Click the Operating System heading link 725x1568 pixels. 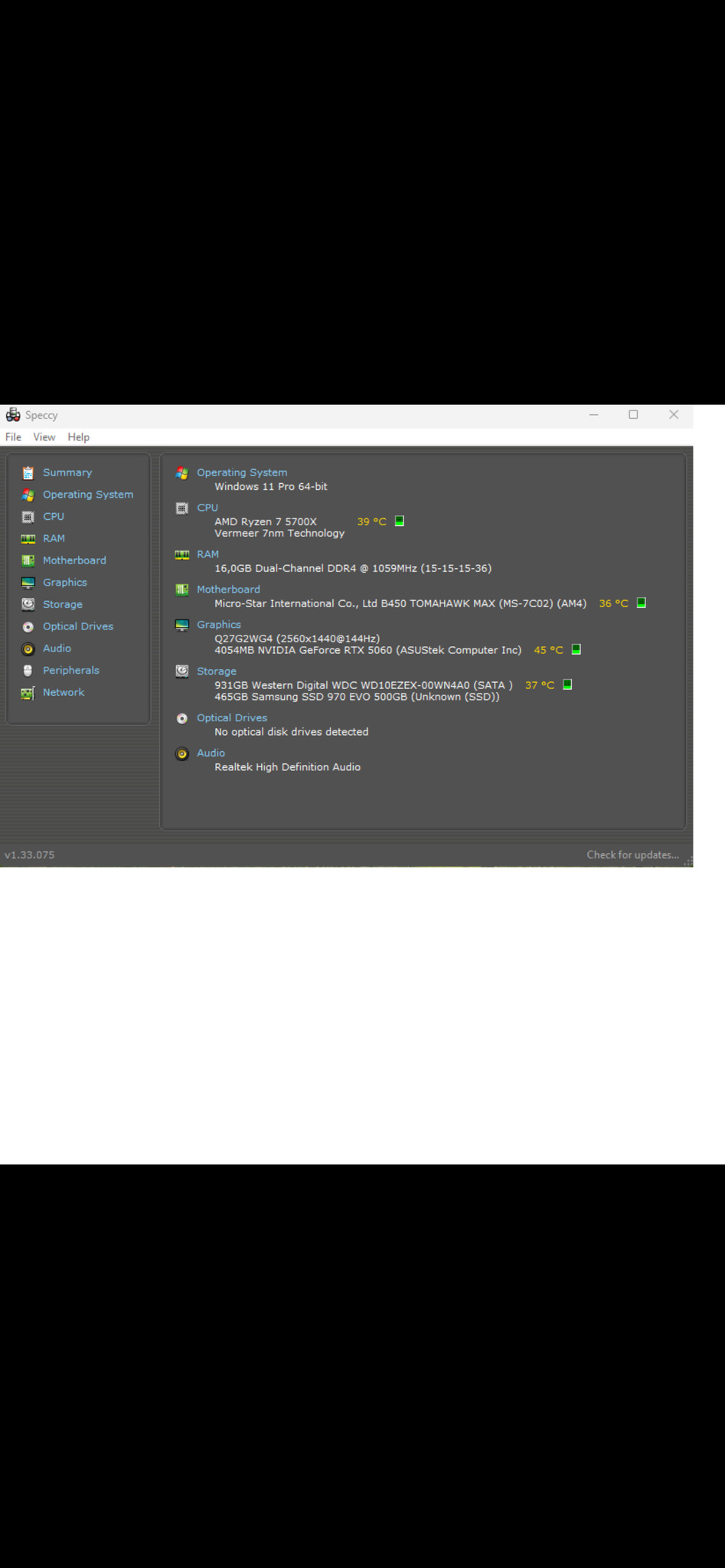click(x=242, y=473)
